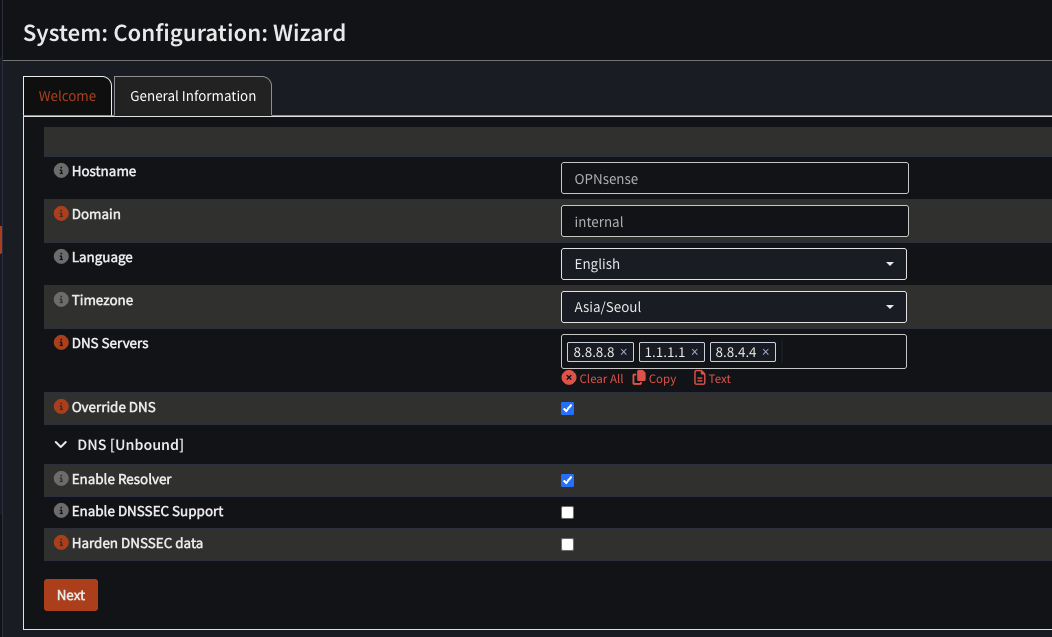1052x637 pixels.
Task: Enable the DNSSEC Support checkbox
Action: [568, 512]
